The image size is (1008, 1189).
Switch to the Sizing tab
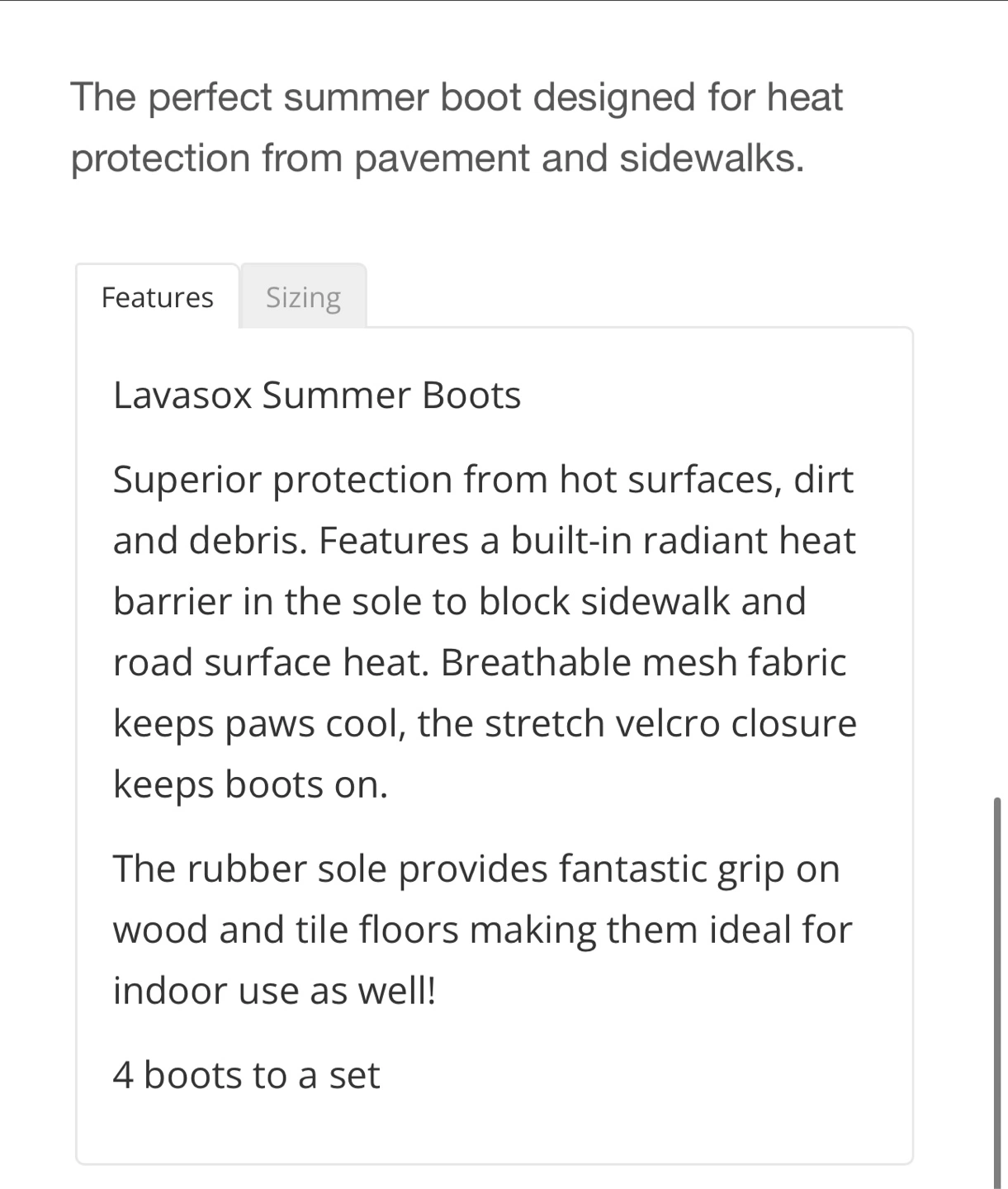point(303,296)
